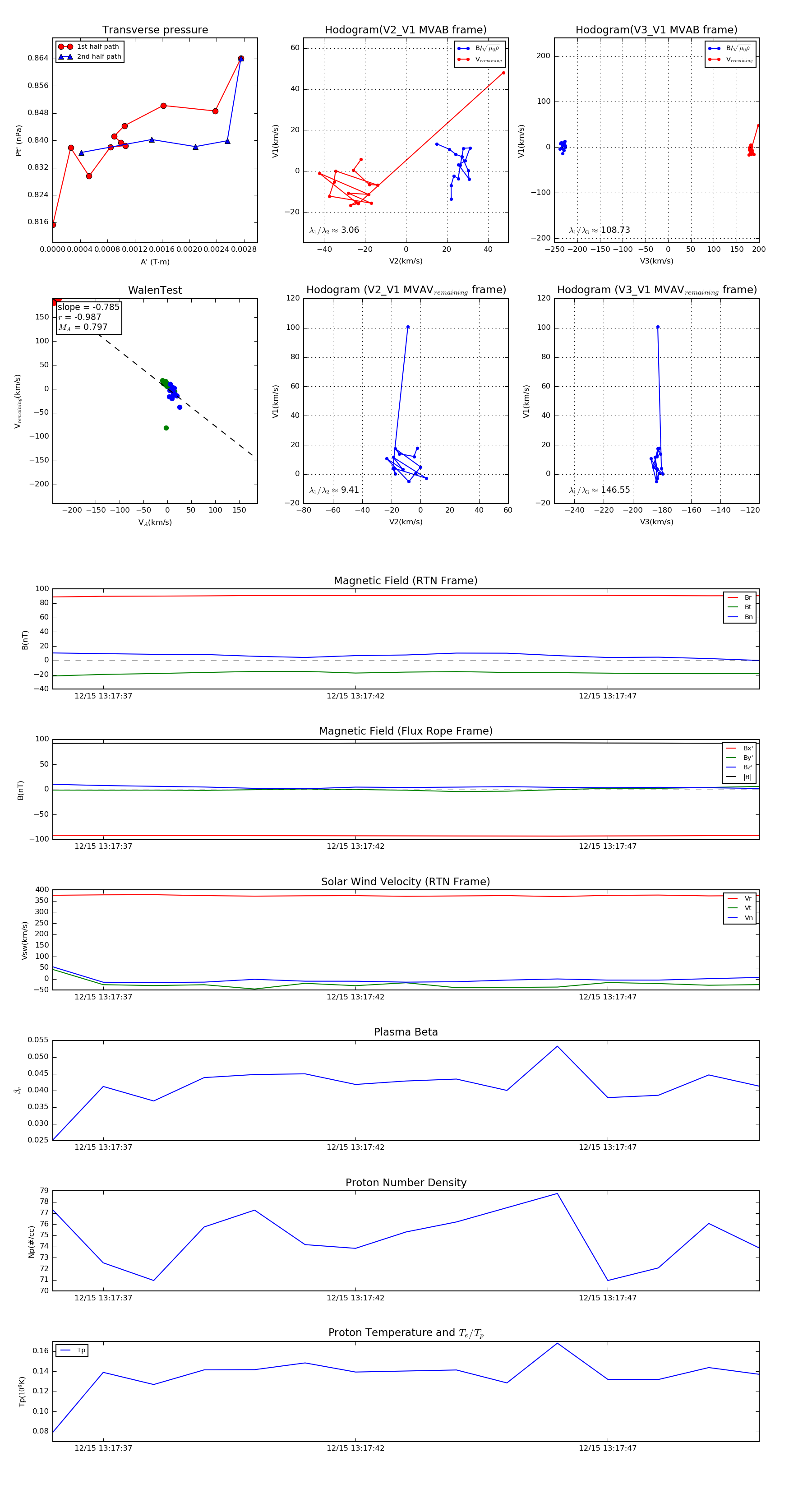Click the "Plasma Beta" plot title

point(406,1032)
